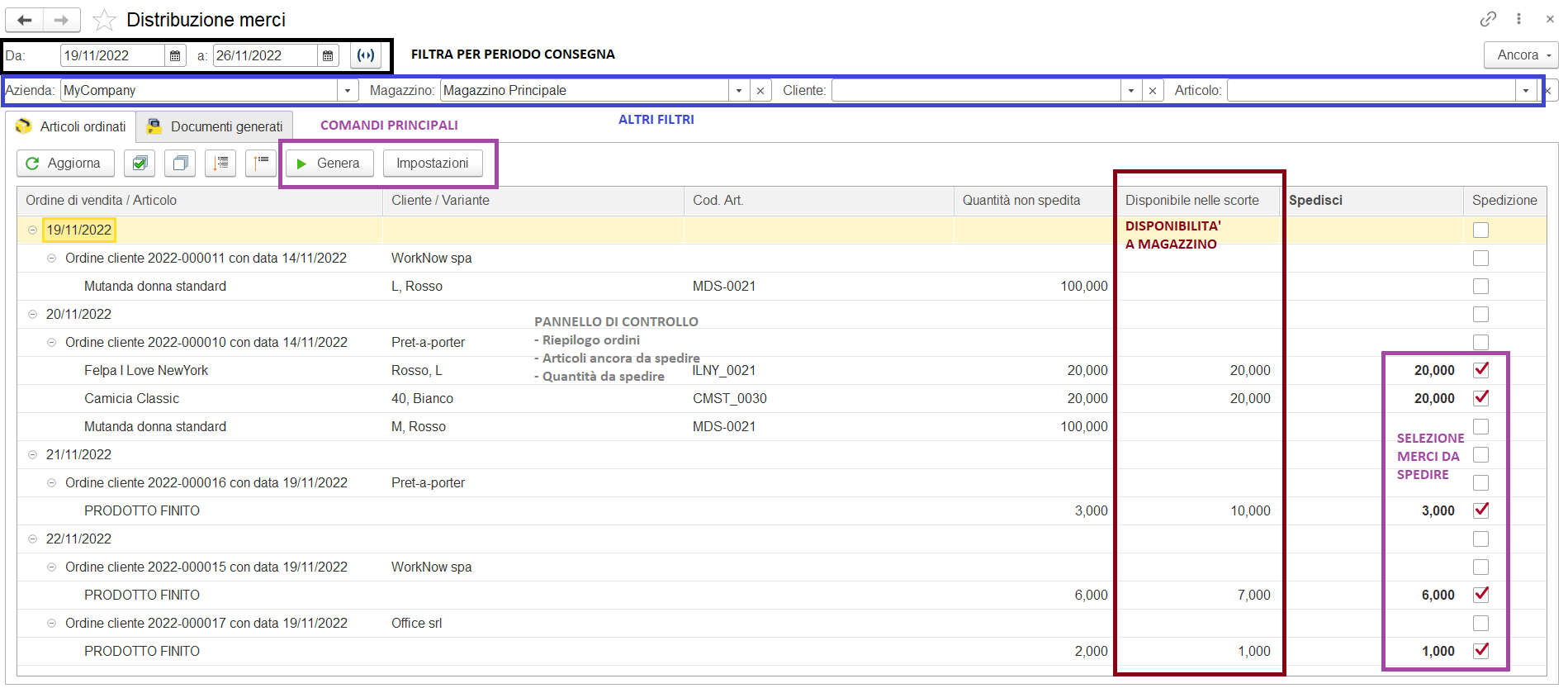Uncheck all rows toolbar icon
This screenshot has width=1568, height=693.
[180, 164]
